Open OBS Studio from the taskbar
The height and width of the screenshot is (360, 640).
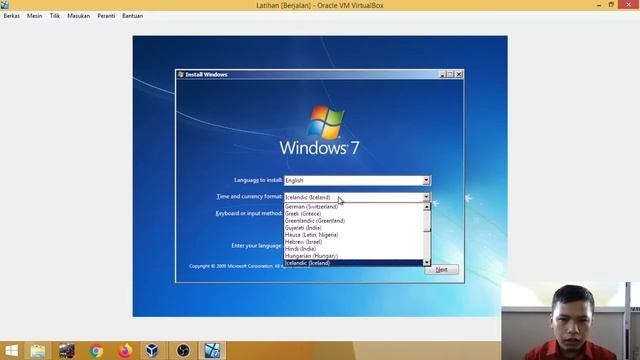183,351
